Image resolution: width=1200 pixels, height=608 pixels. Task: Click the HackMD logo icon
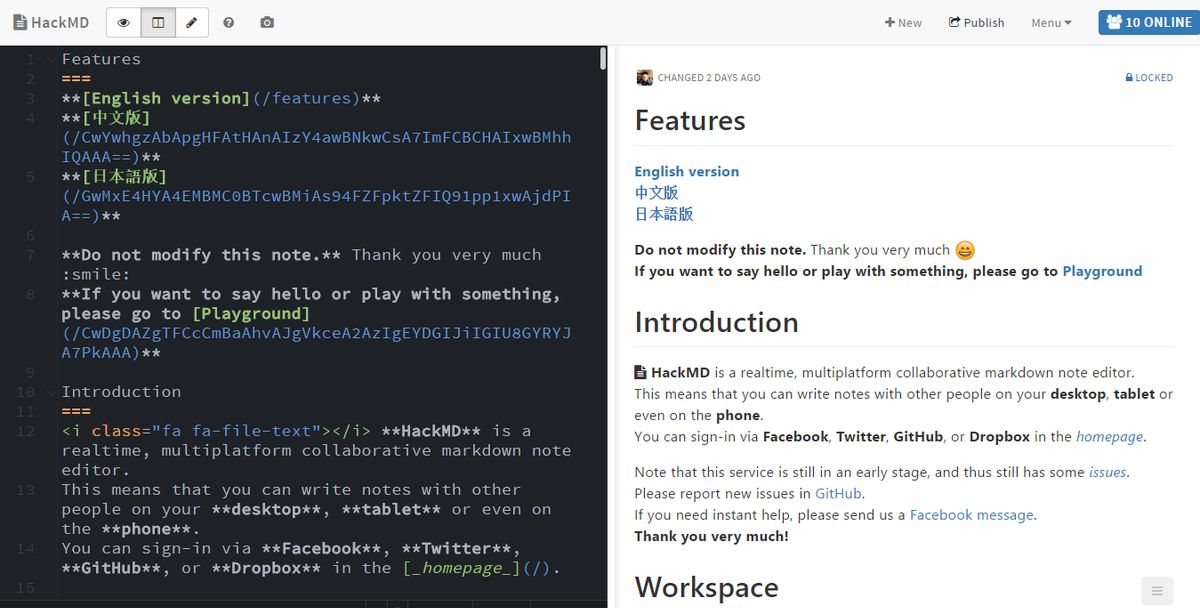point(18,21)
